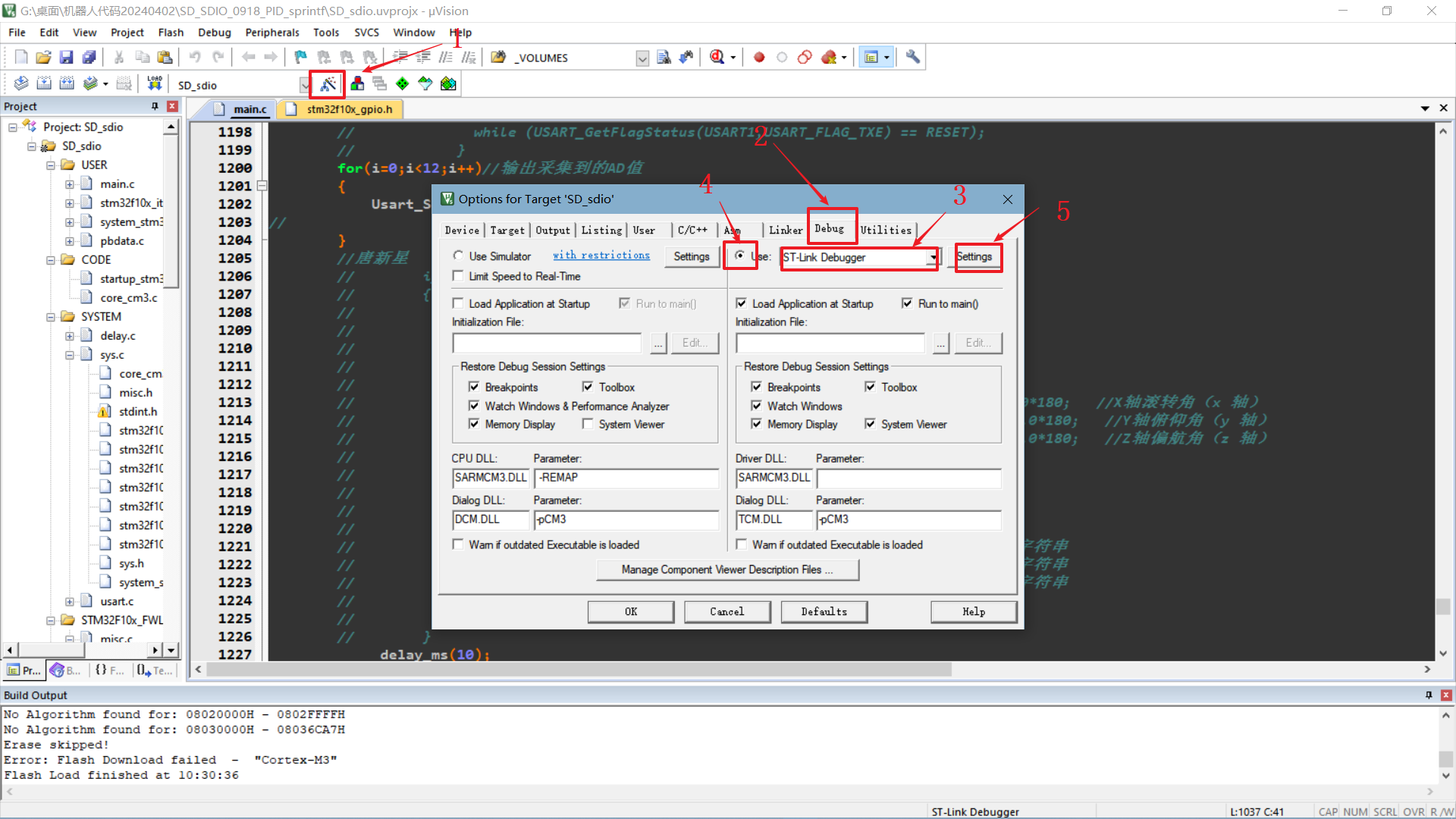
Task: Open Options for Target with the magic wand icon
Action: click(328, 84)
